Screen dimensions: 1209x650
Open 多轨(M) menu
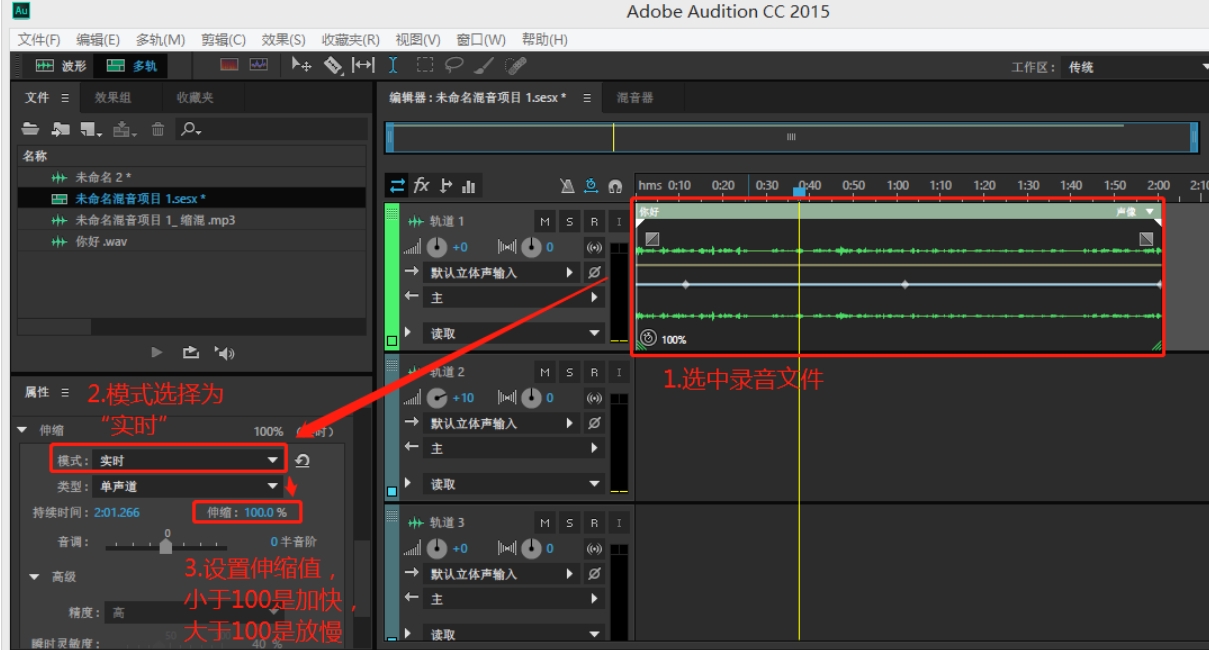point(160,40)
